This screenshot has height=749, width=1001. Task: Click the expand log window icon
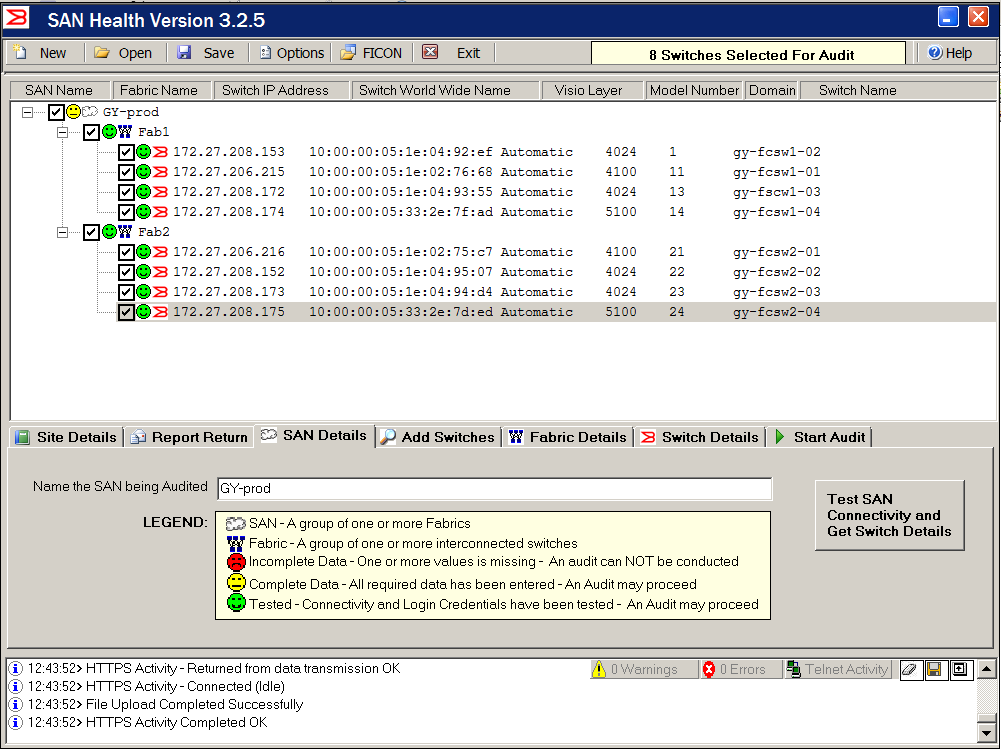pyautogui.click(x=959, y=670)
